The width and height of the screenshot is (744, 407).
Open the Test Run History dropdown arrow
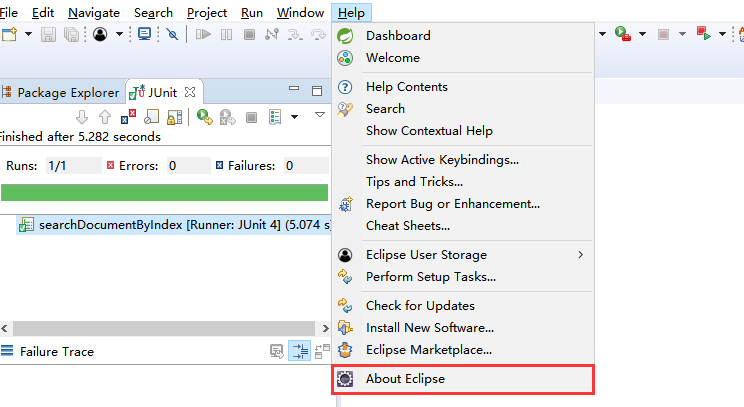pos(295,117)
